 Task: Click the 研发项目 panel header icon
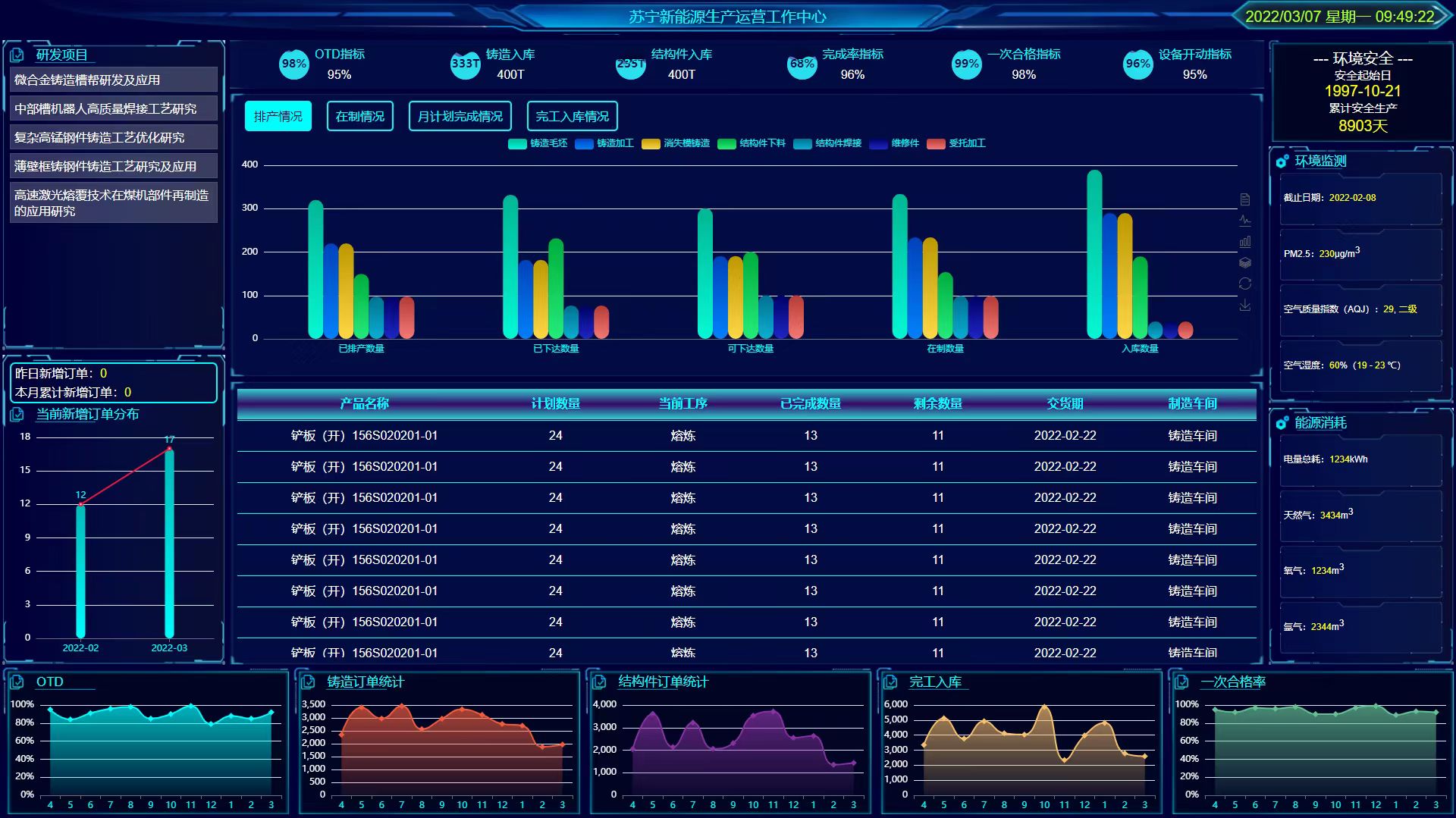pos(17,55)
